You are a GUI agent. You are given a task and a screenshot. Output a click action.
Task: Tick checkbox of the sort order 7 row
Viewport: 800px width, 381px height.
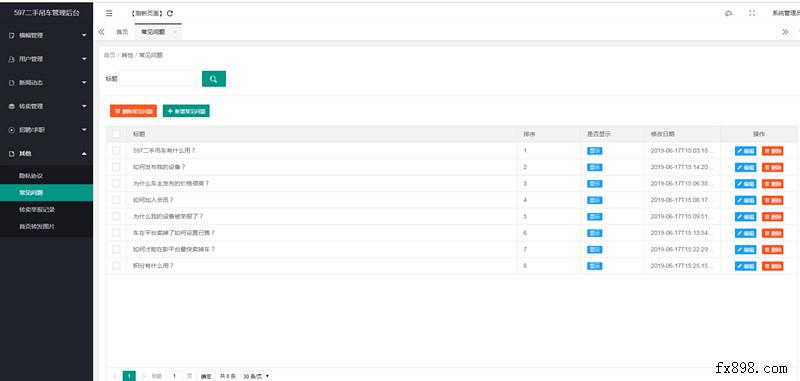pos(116,249)
